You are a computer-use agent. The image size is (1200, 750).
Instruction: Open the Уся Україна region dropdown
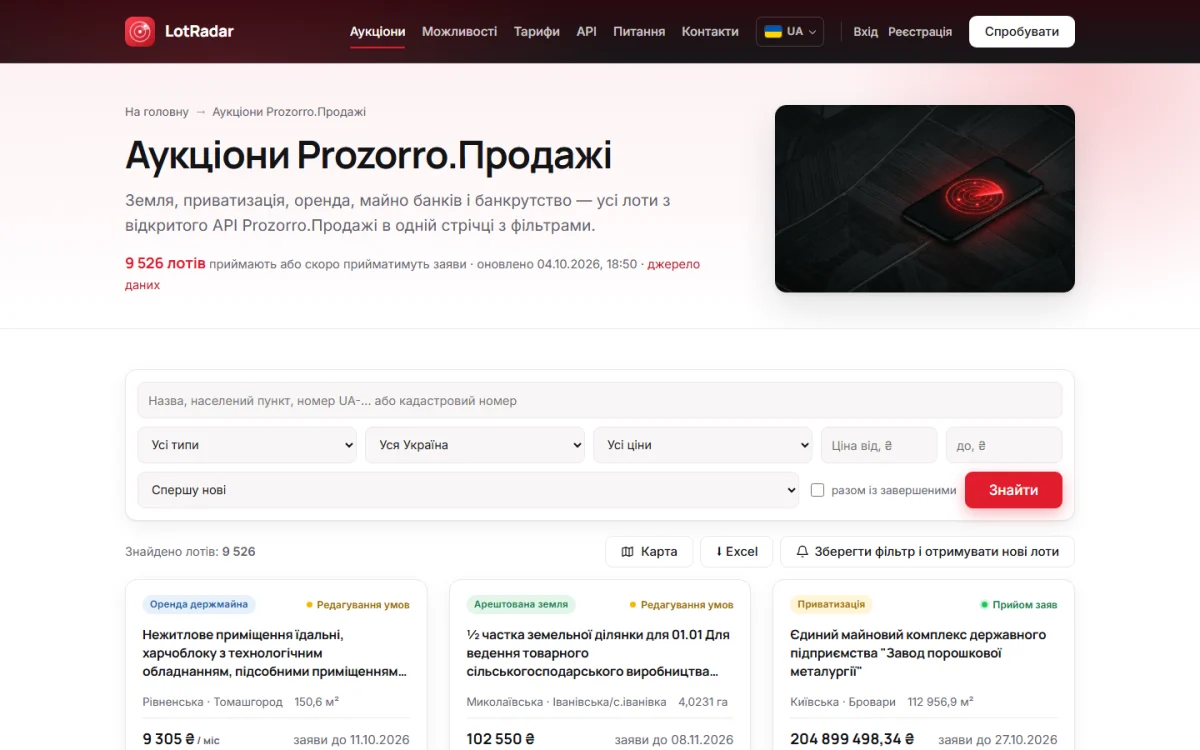(475, 445)
